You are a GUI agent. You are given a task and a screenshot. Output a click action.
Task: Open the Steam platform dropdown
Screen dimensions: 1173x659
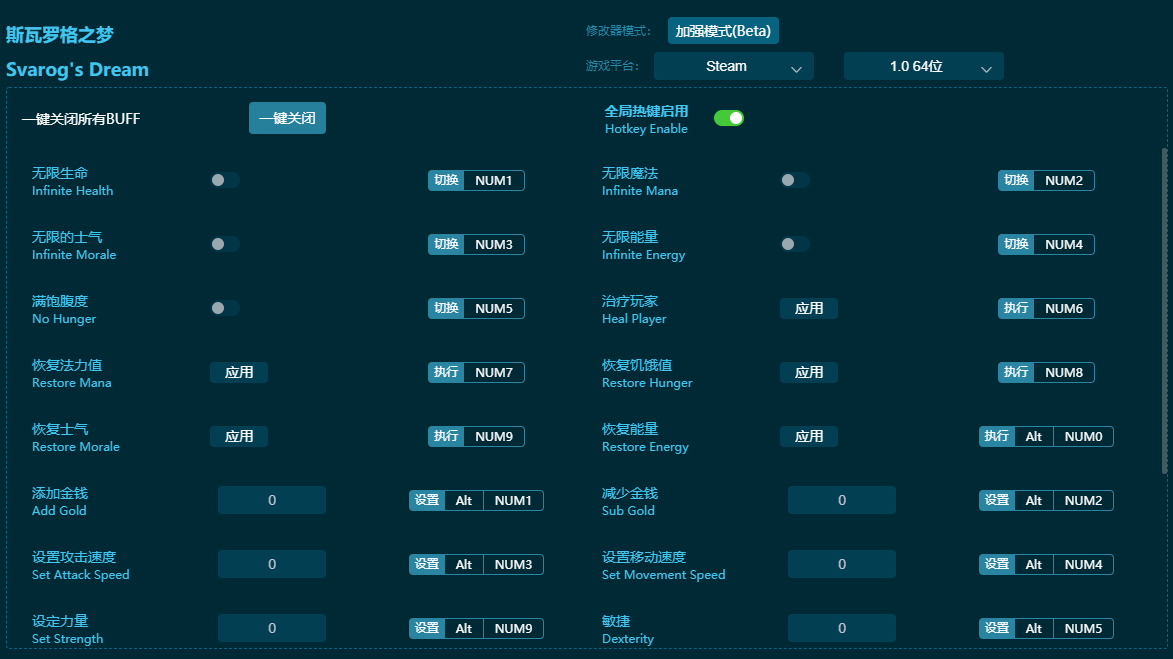[733, 66]
